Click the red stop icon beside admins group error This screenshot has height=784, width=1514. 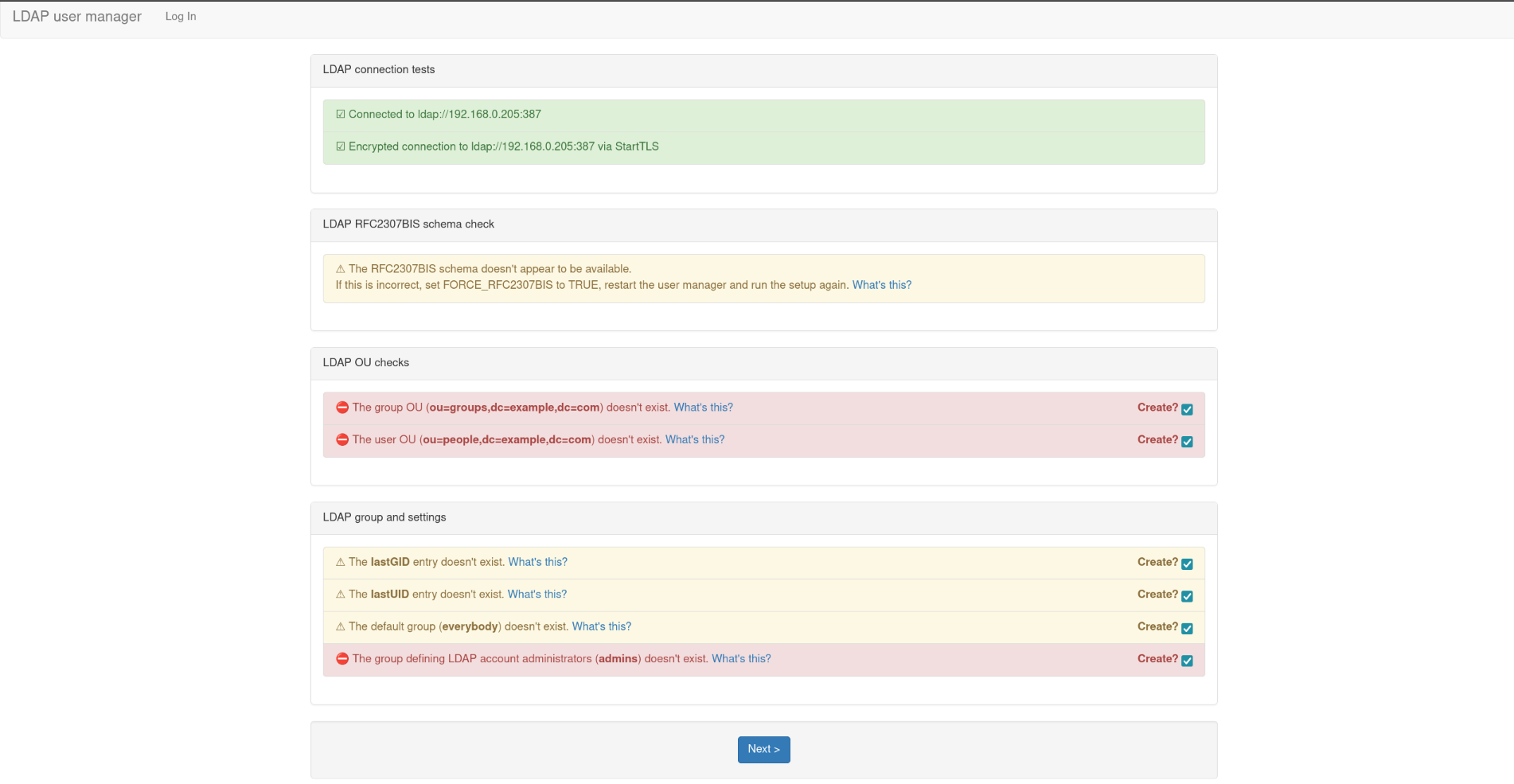pyautogui.click(x=342, y=659)
